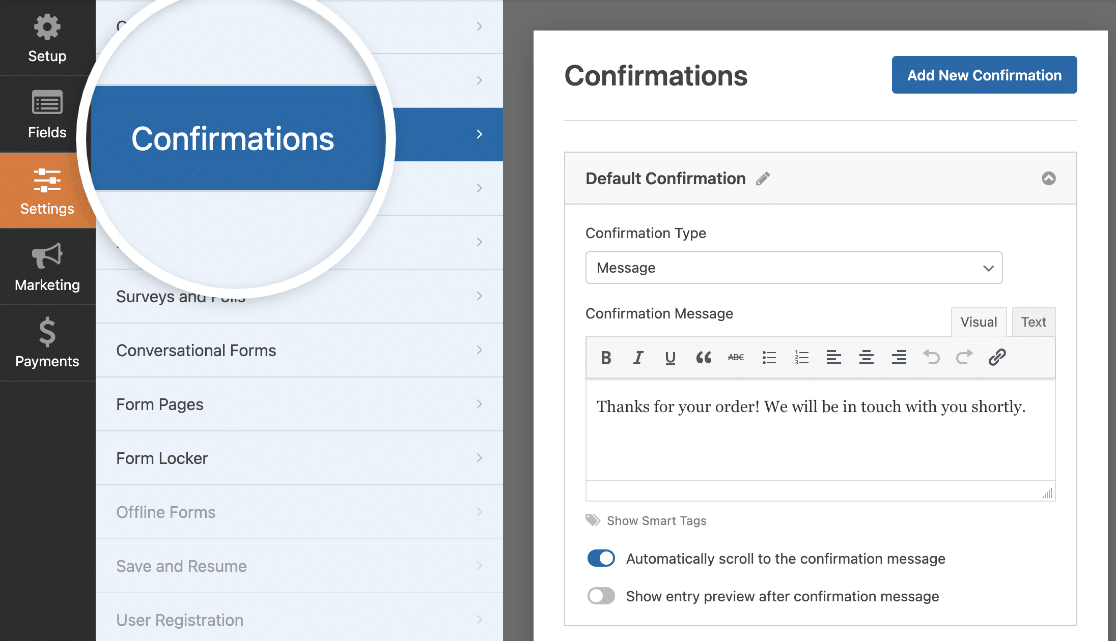
Task: Click the pencil icon to rename Default Confirmation
Action: [x=763, y=179]
